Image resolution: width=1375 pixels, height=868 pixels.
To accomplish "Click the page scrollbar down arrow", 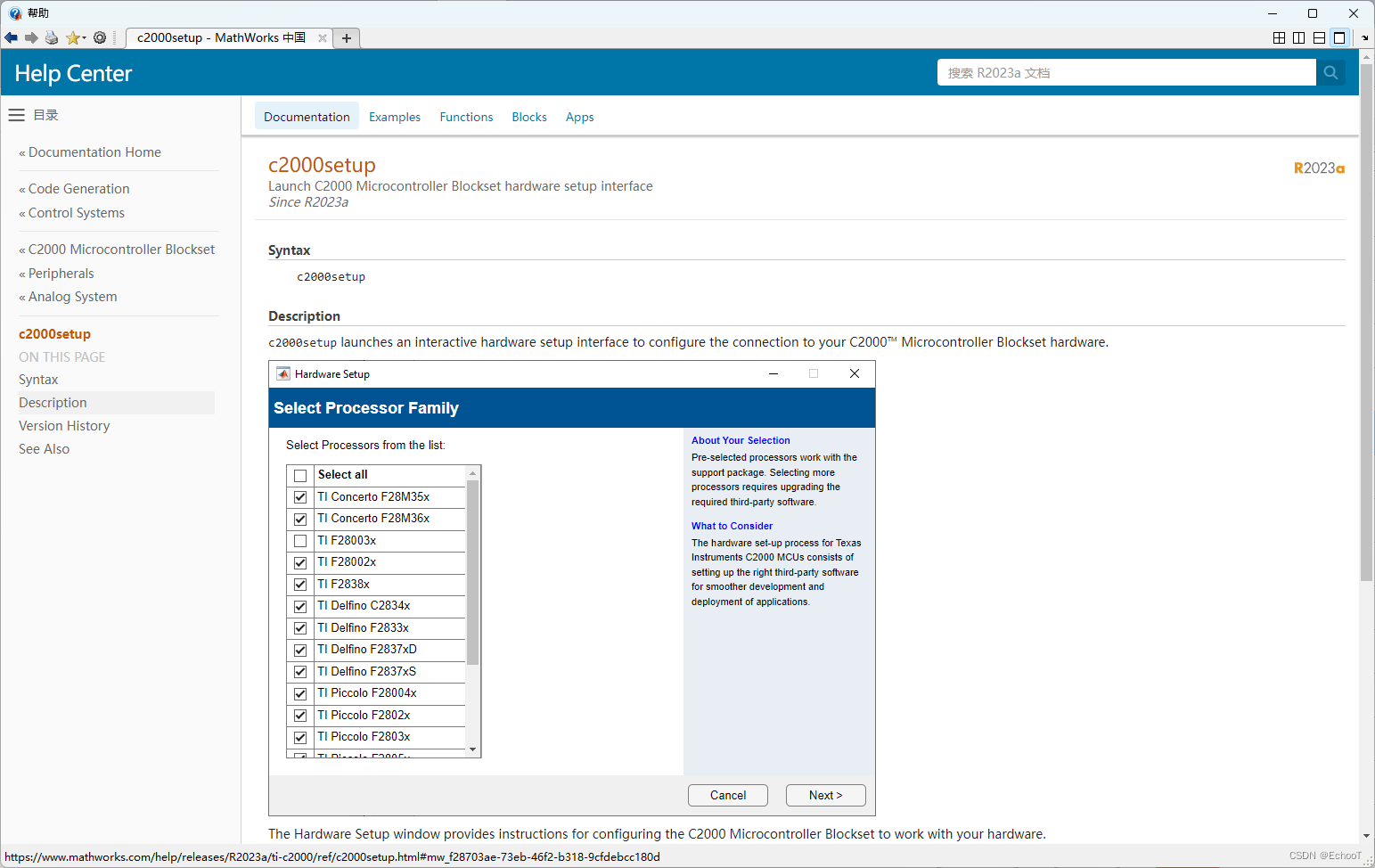I will coord(1367,837).
